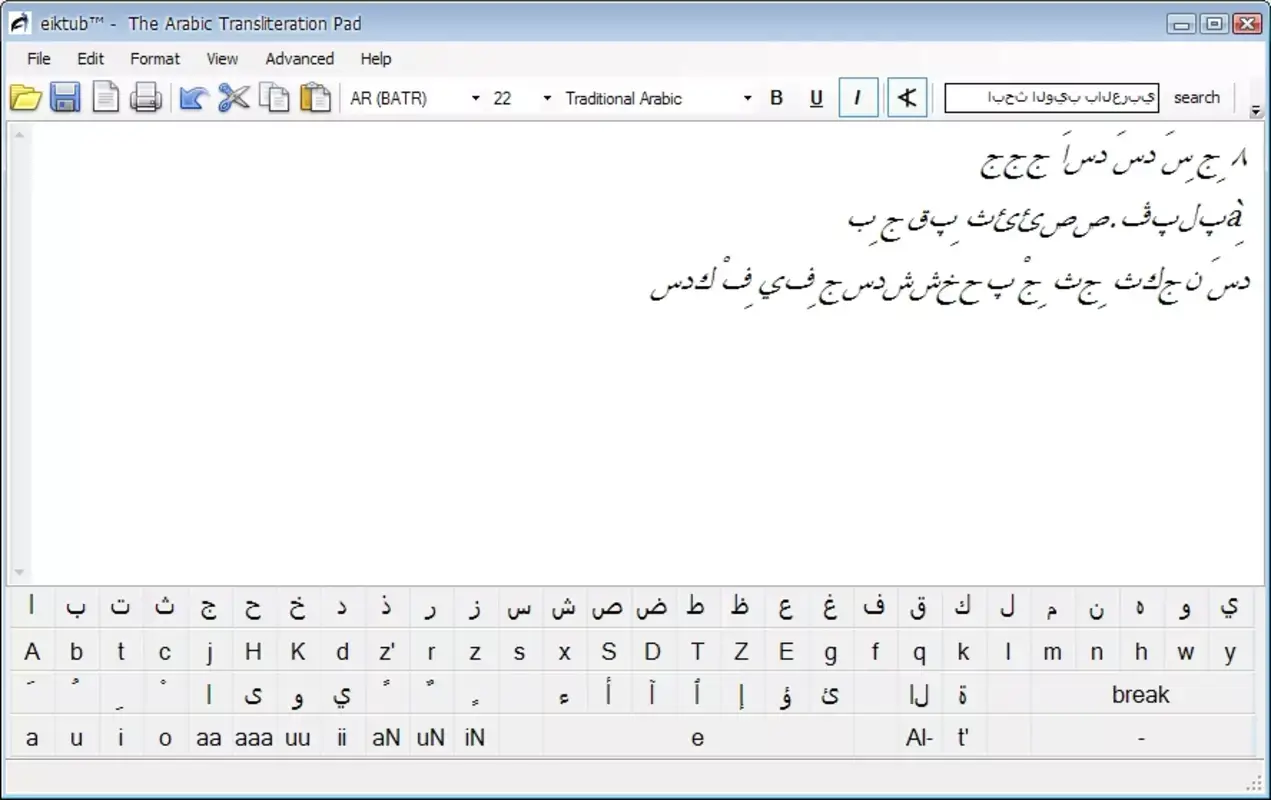Viewport: 1271px width, 800px height.
Task: Save the document using the floppy disk icon
Action: pos(66,98)
